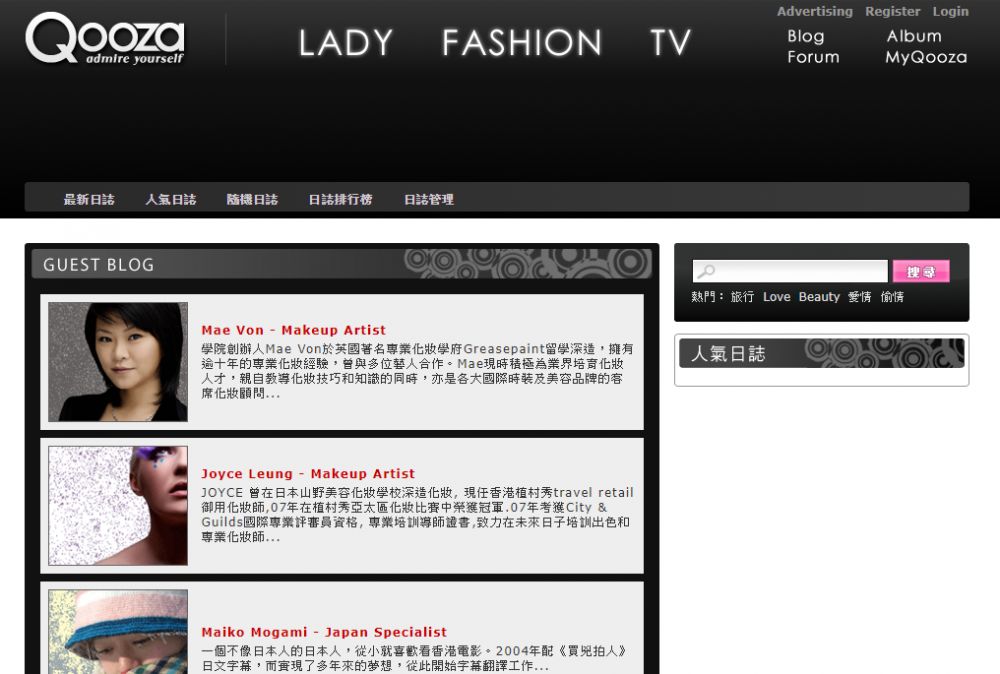The height and width of the screenshot is (674, 1000).
Task: Click hot keyword 偷情
Action: pyautogui.click(x=892, y=297)
